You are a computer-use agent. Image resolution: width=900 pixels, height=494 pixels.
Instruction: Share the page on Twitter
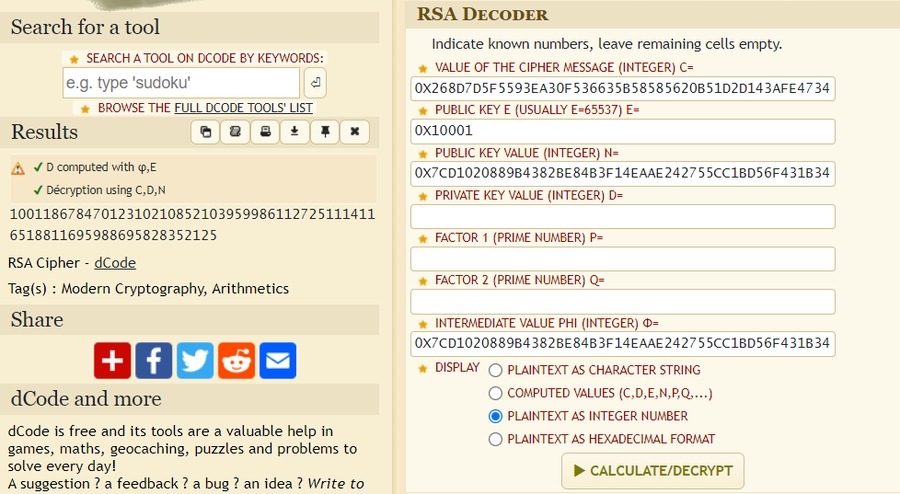(x=195, y=360)
